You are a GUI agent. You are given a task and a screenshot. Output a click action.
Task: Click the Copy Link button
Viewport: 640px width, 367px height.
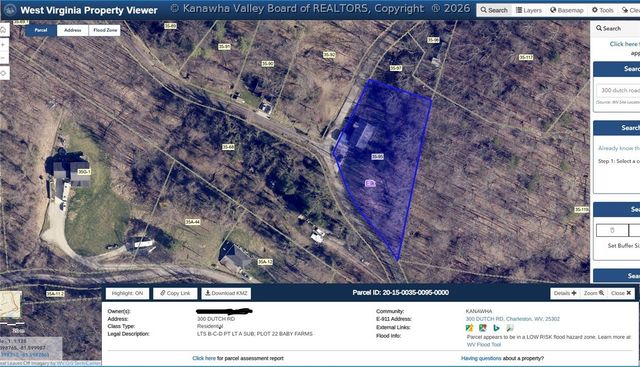pos(175,293)
